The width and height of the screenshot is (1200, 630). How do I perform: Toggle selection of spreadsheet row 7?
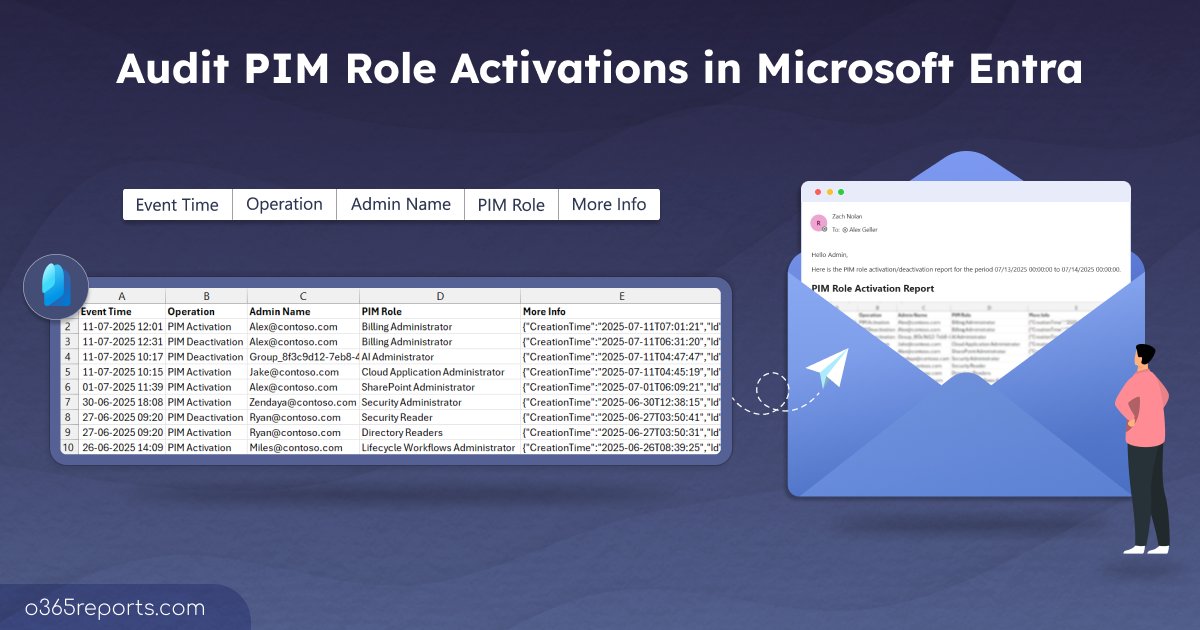pos(68,402)
